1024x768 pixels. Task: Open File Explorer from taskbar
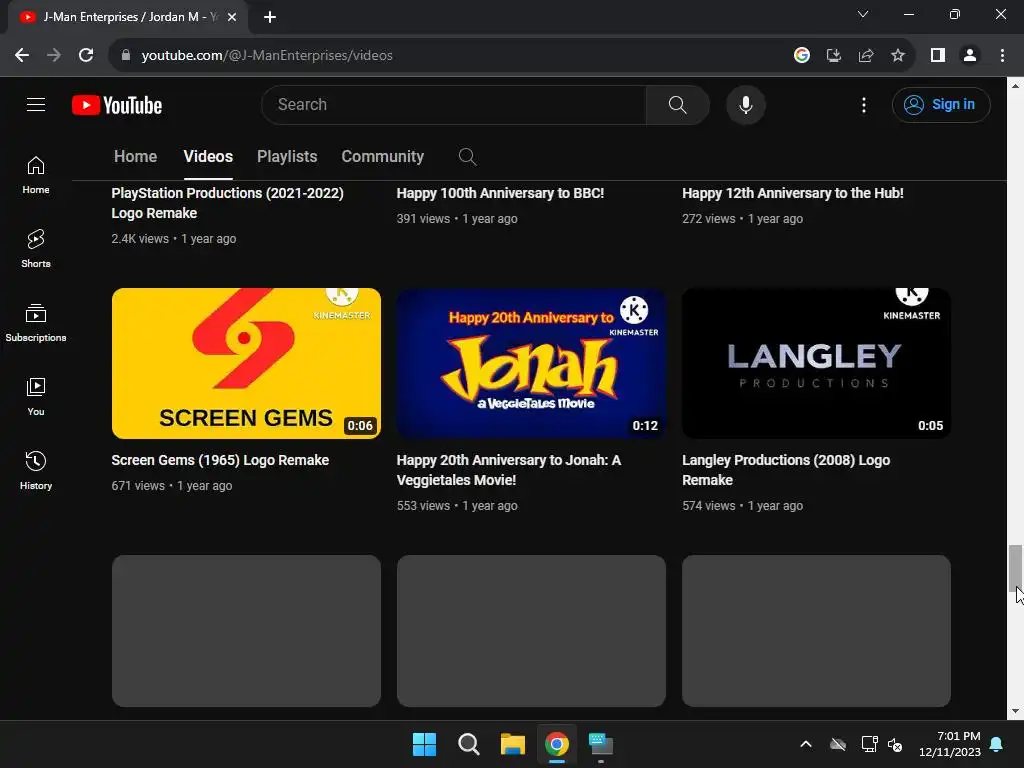click(x=513, y=744)
